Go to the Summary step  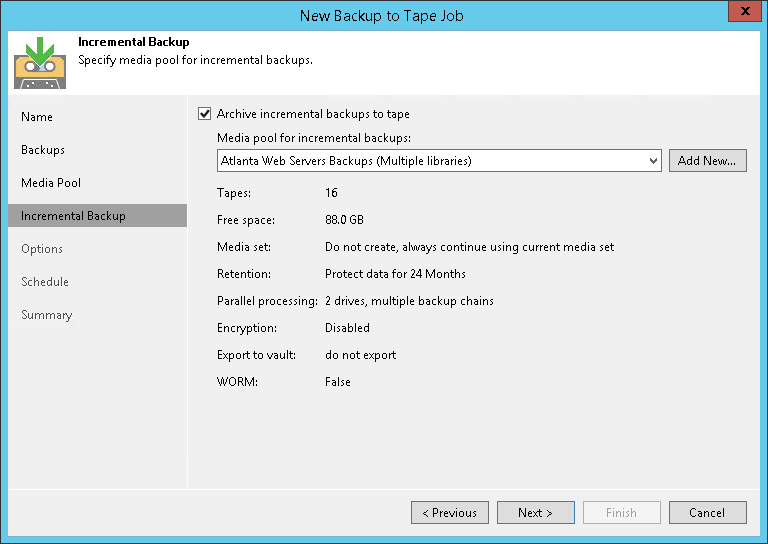pyautogui.click(x=47, y=315)
